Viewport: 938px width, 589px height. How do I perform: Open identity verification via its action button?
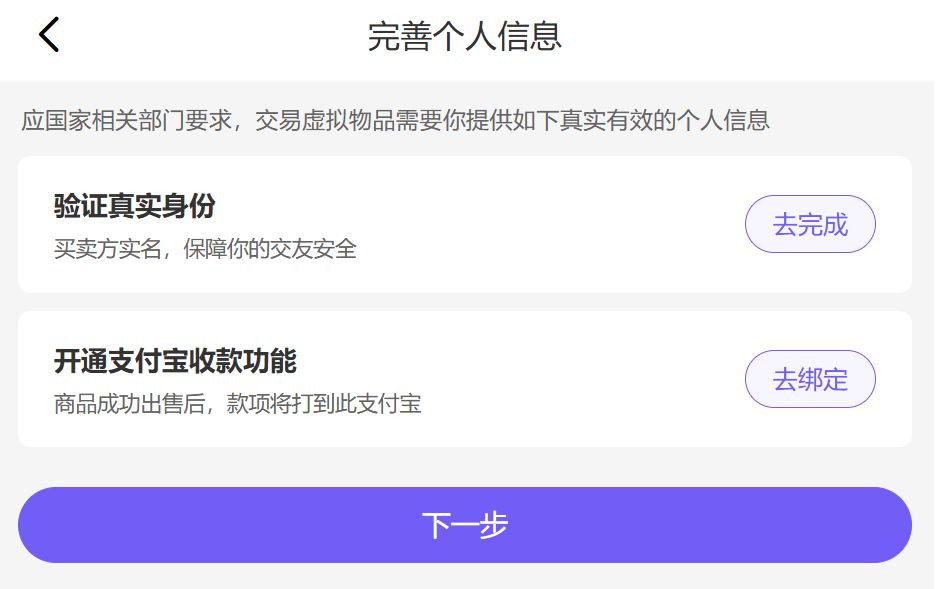coord(810,224)
